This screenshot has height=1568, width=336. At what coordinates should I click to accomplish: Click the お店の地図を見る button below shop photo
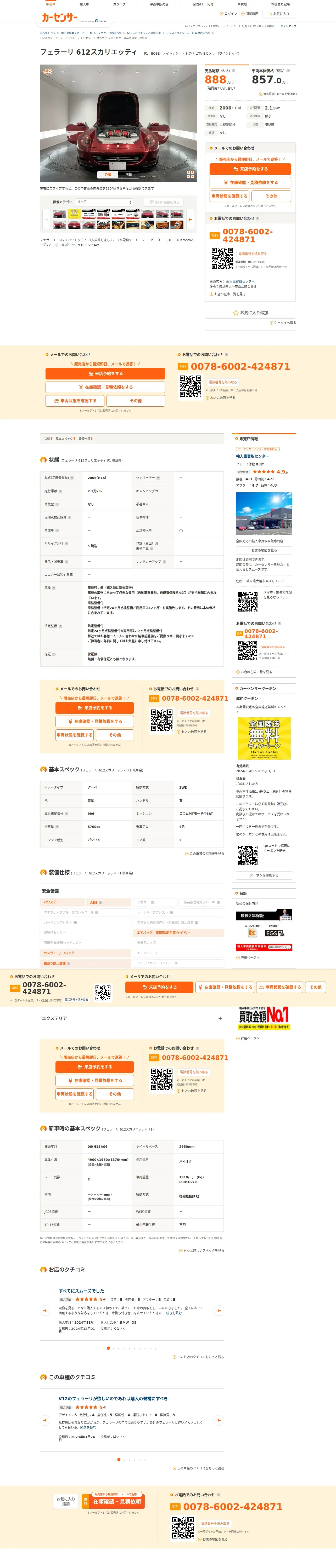(264, 550)
